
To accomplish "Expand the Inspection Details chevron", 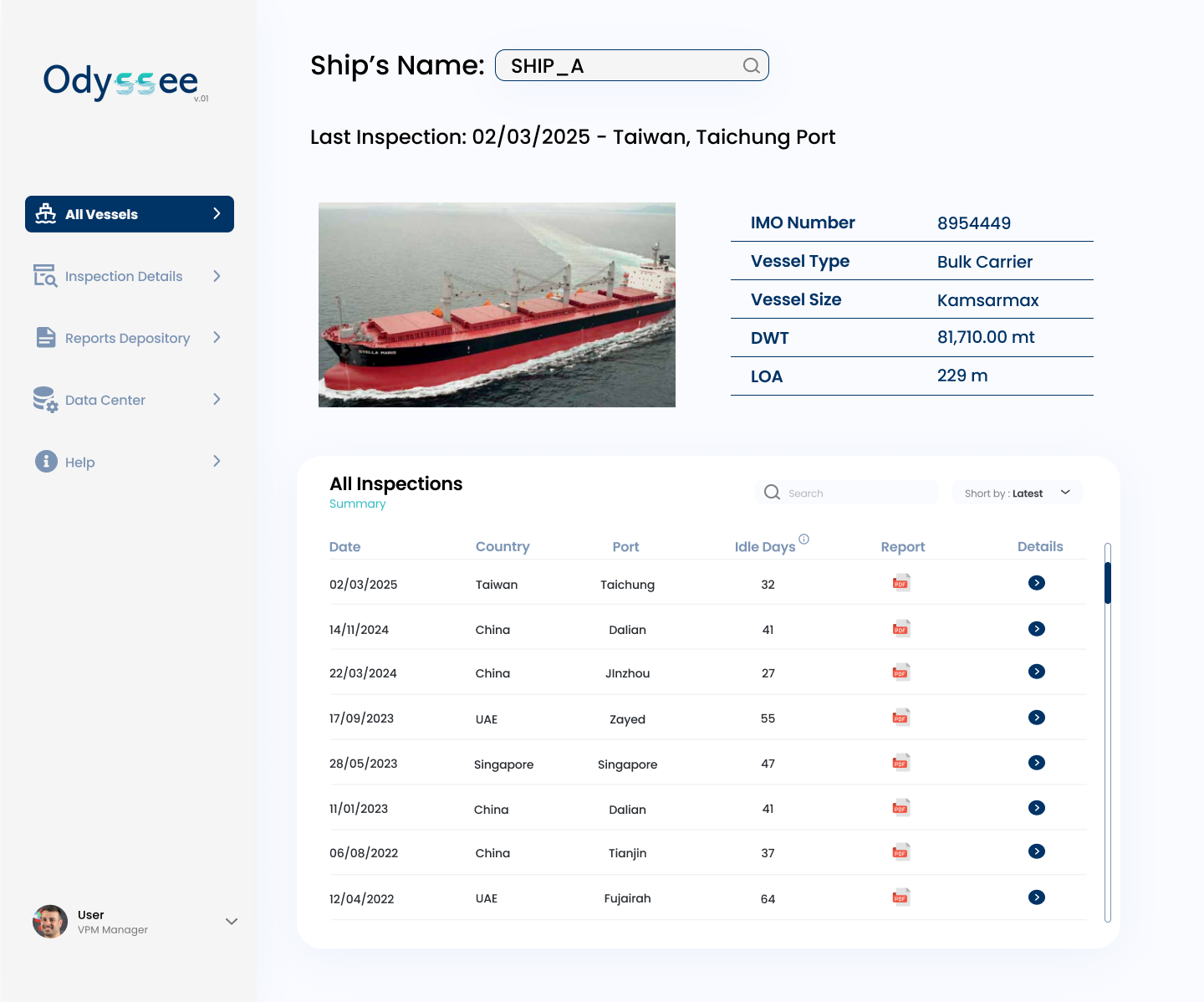I will point(217,276).
